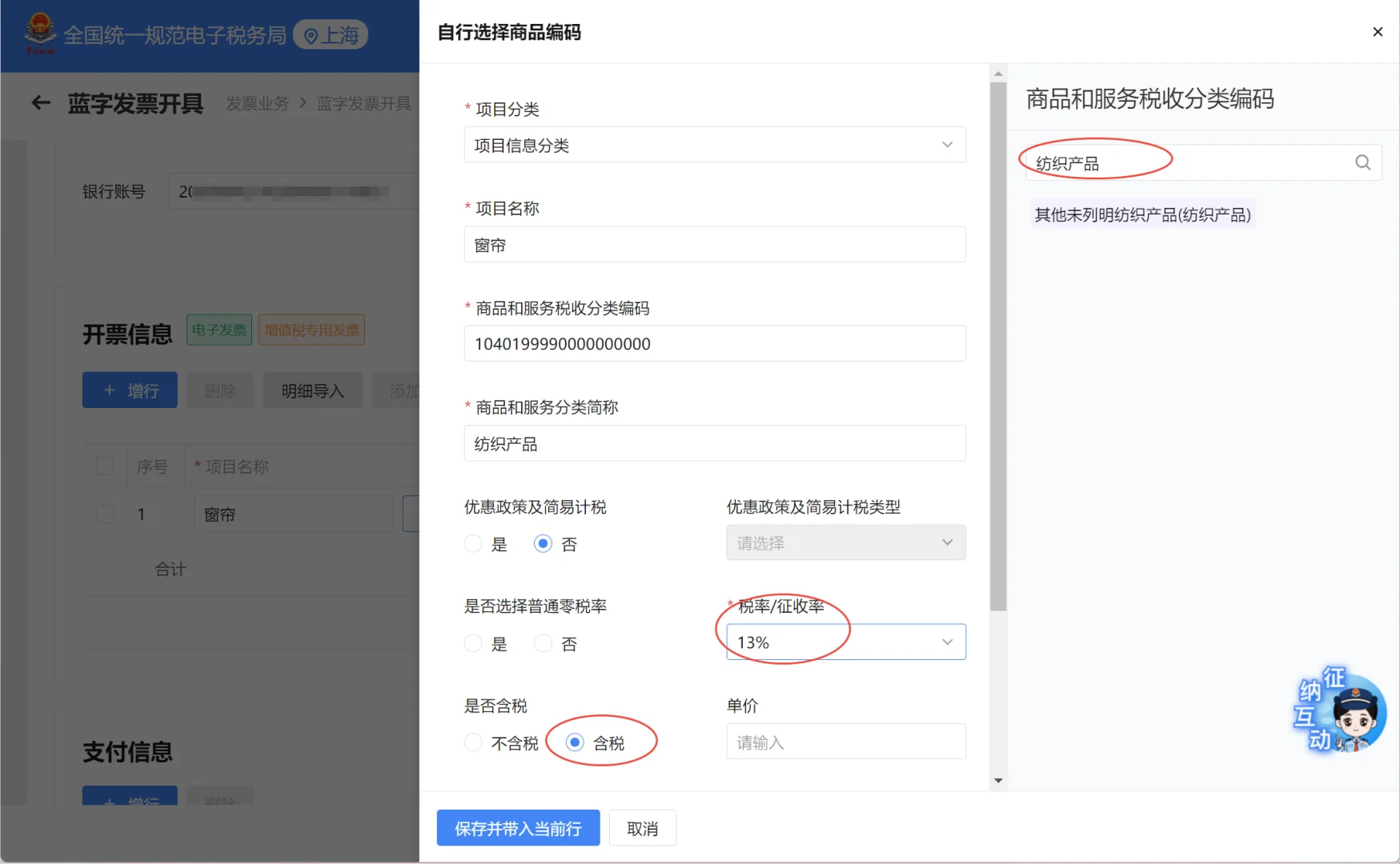
Task: Click the 上海 location pin icon
Action: [x=311, y=34]
